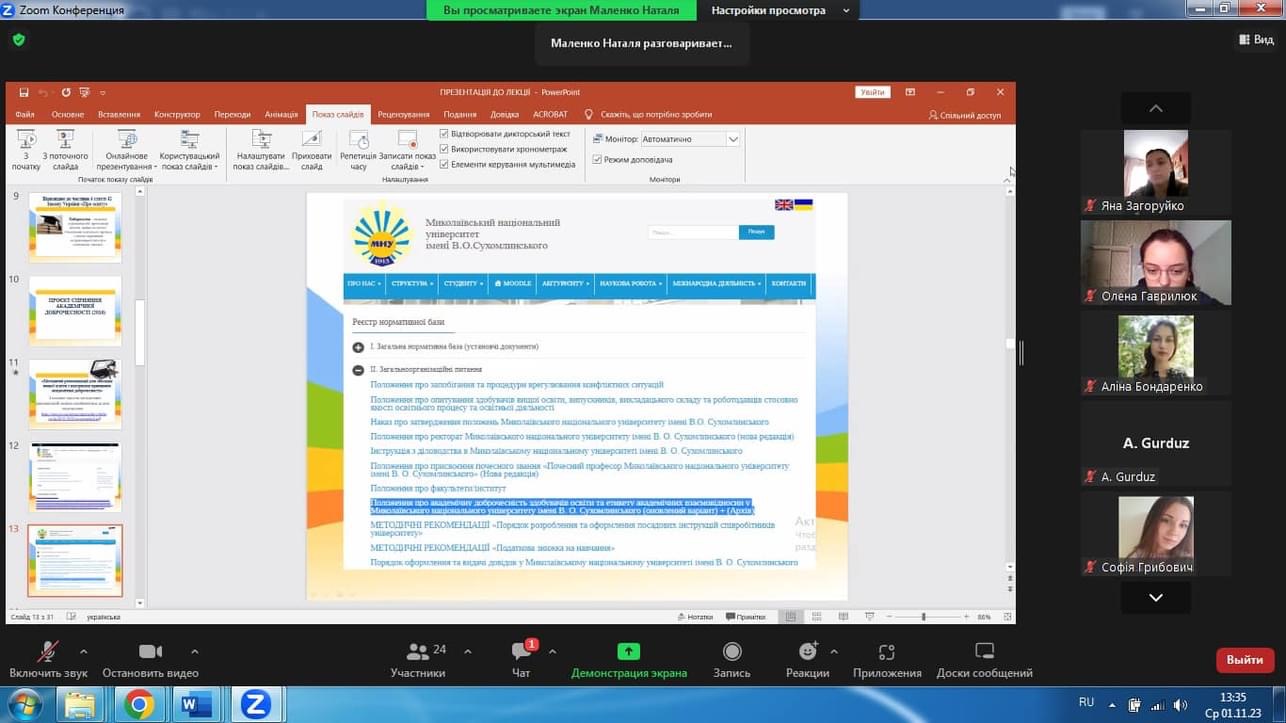The width and height of the screenshot is (1286, 723).
Task: Open the Анімація ribbon tab
Action: click(x=281, y=115)
